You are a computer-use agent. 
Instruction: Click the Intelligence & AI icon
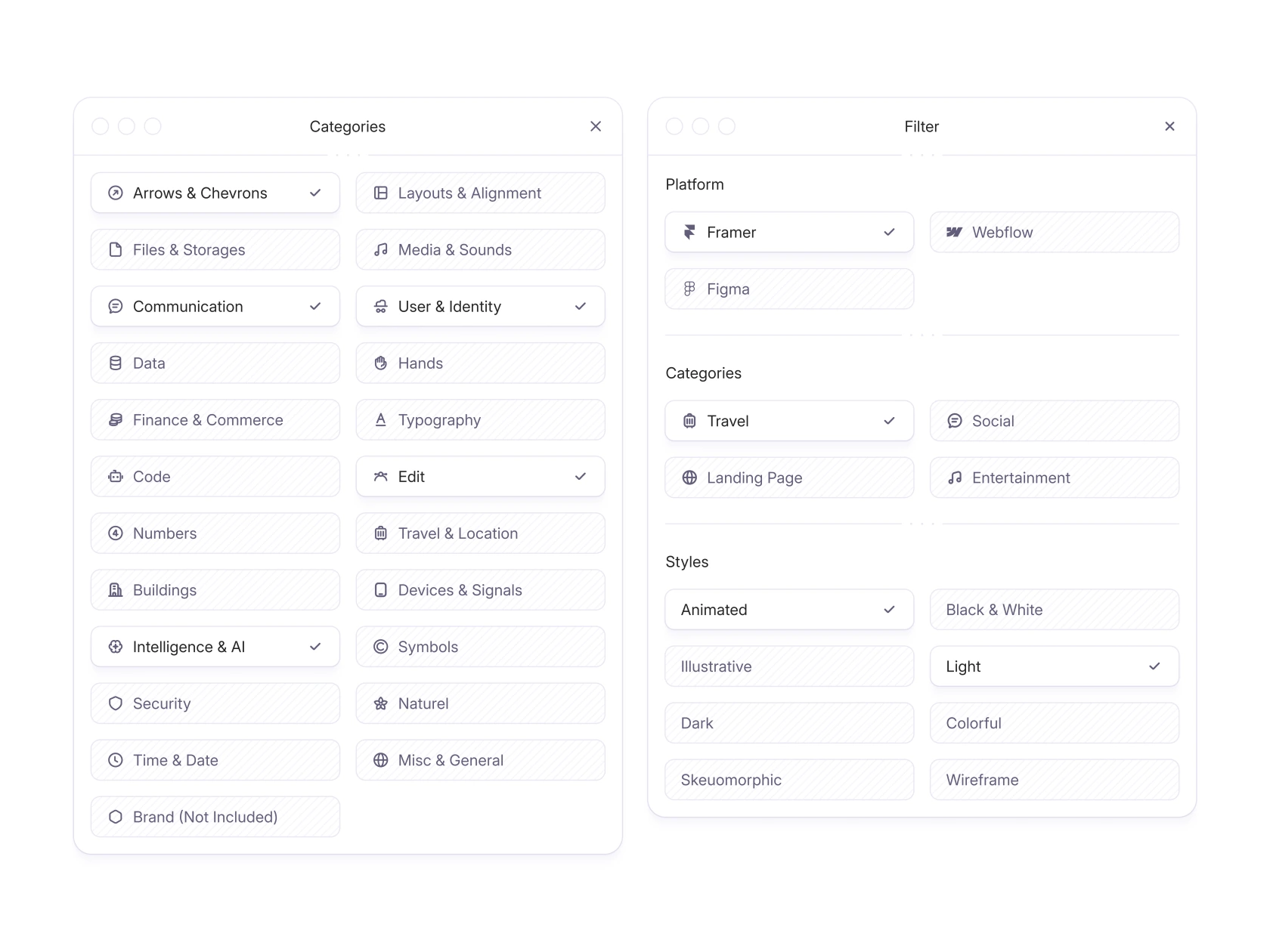[x=116, y=646]
